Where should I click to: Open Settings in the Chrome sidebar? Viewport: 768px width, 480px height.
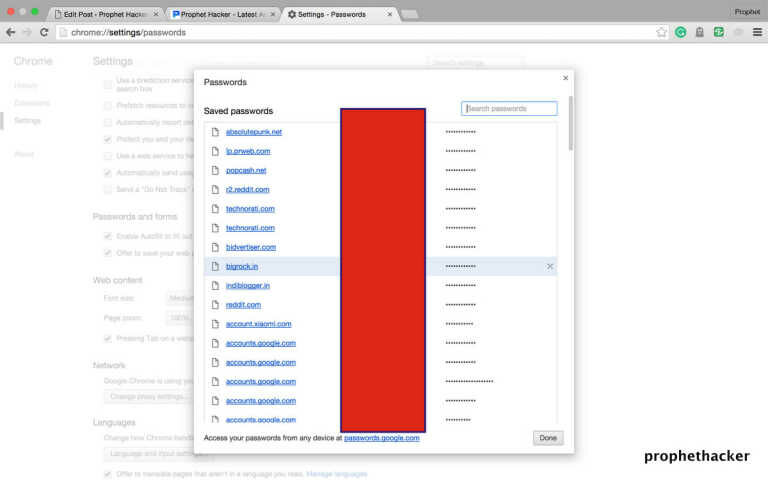tap(27, 120)
